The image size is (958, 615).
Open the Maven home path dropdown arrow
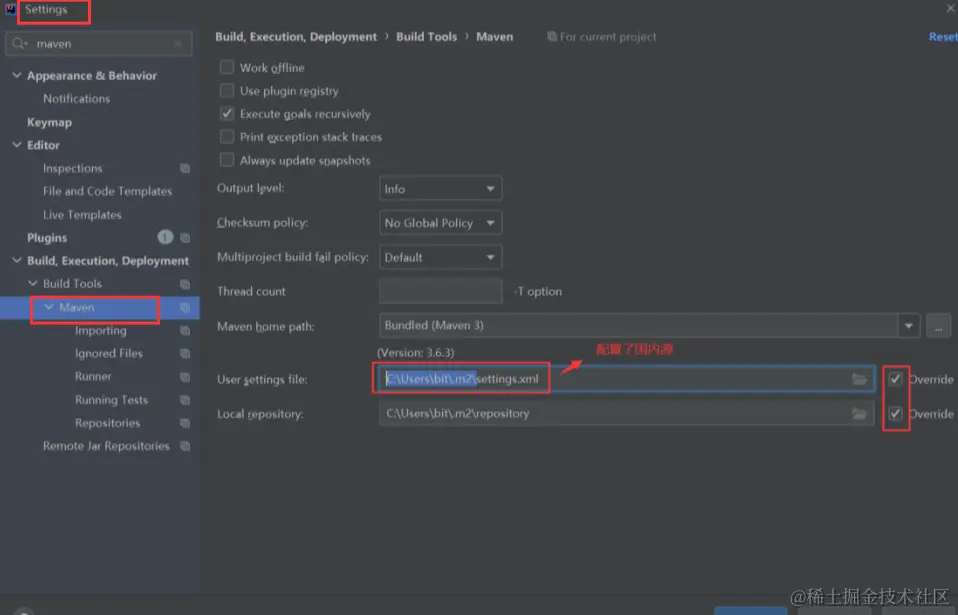[x=909, y=326]
